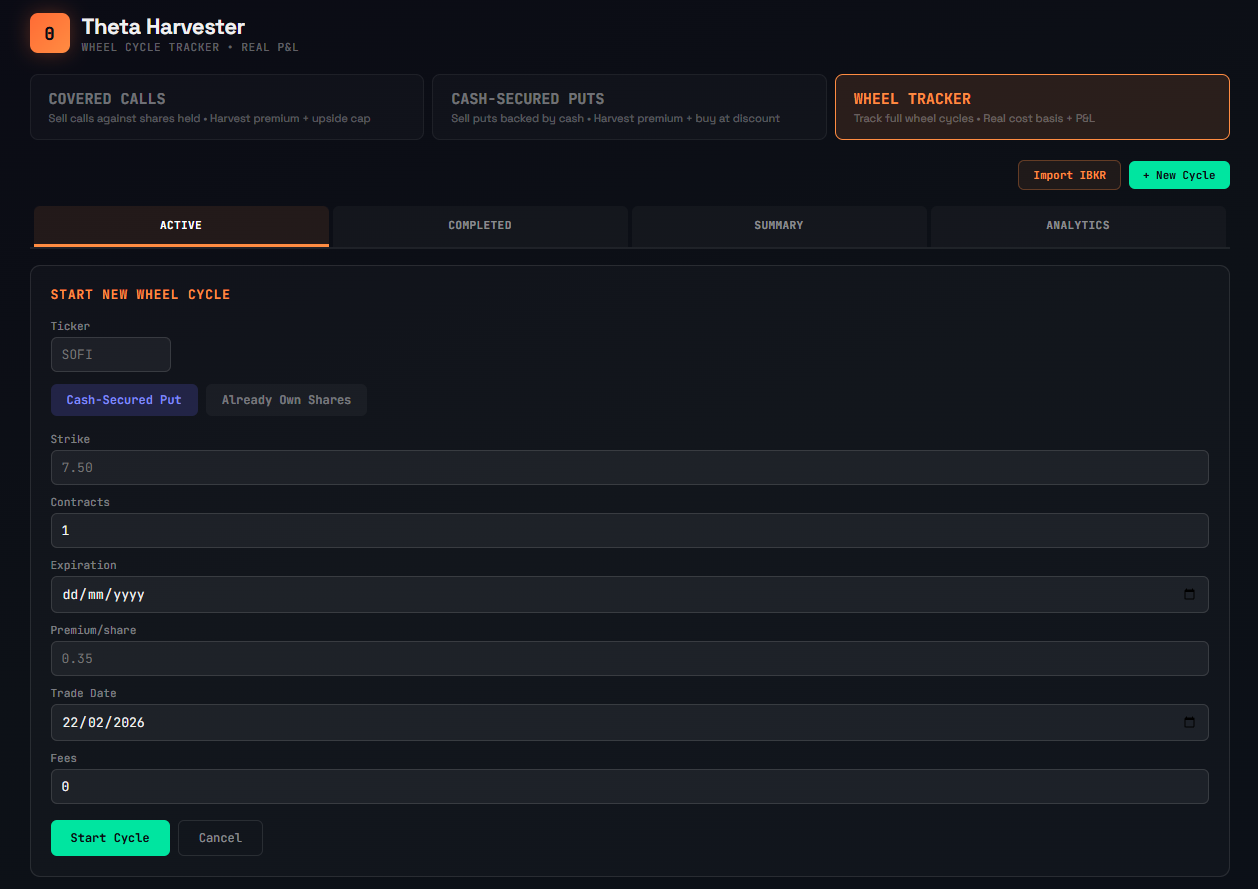This screenshot has width=1258, height=889.
Task: Open the Expiration calendar picker icon
Action: coord(1190,594)
